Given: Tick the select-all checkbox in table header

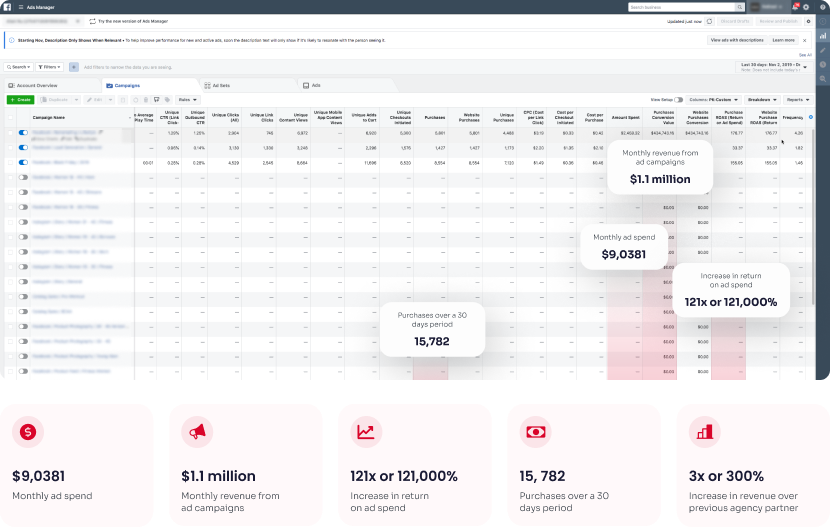Looking at the screenshot, I should [x=10, y=117].
